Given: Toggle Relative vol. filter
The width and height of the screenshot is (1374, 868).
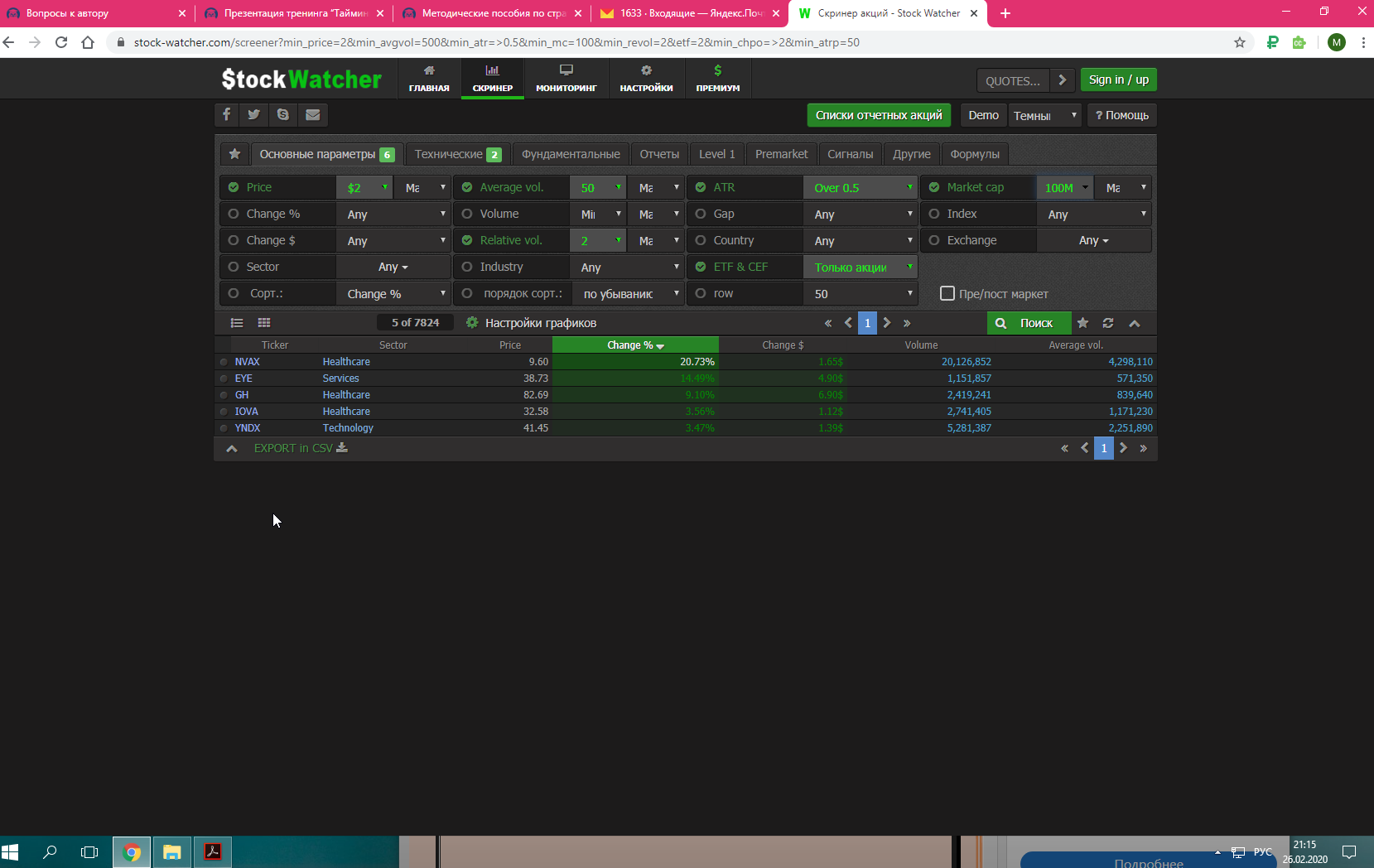Looking at the screenshot, I should (x=467, y=240).
